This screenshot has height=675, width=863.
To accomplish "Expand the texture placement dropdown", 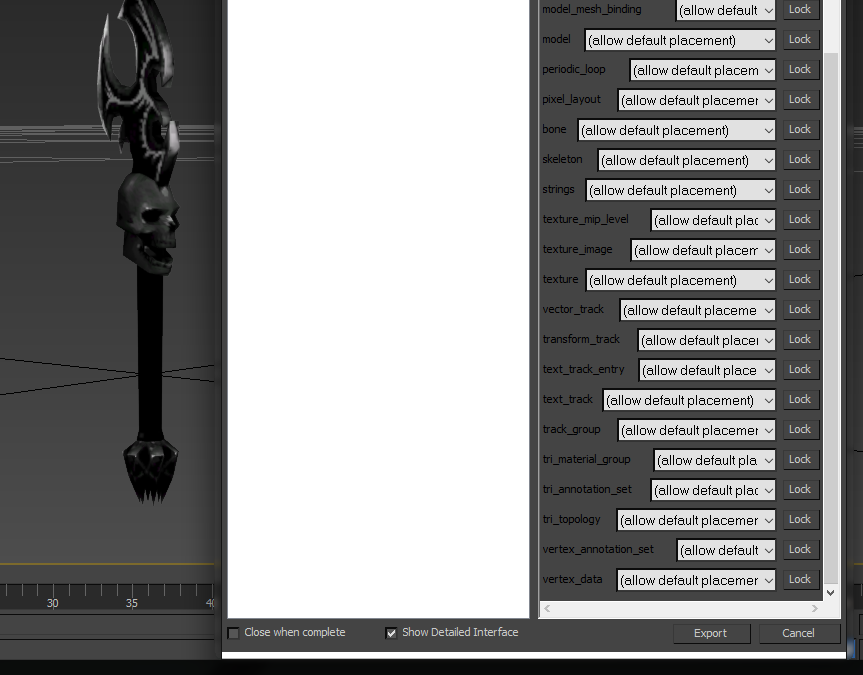I will tap(681, 280).
